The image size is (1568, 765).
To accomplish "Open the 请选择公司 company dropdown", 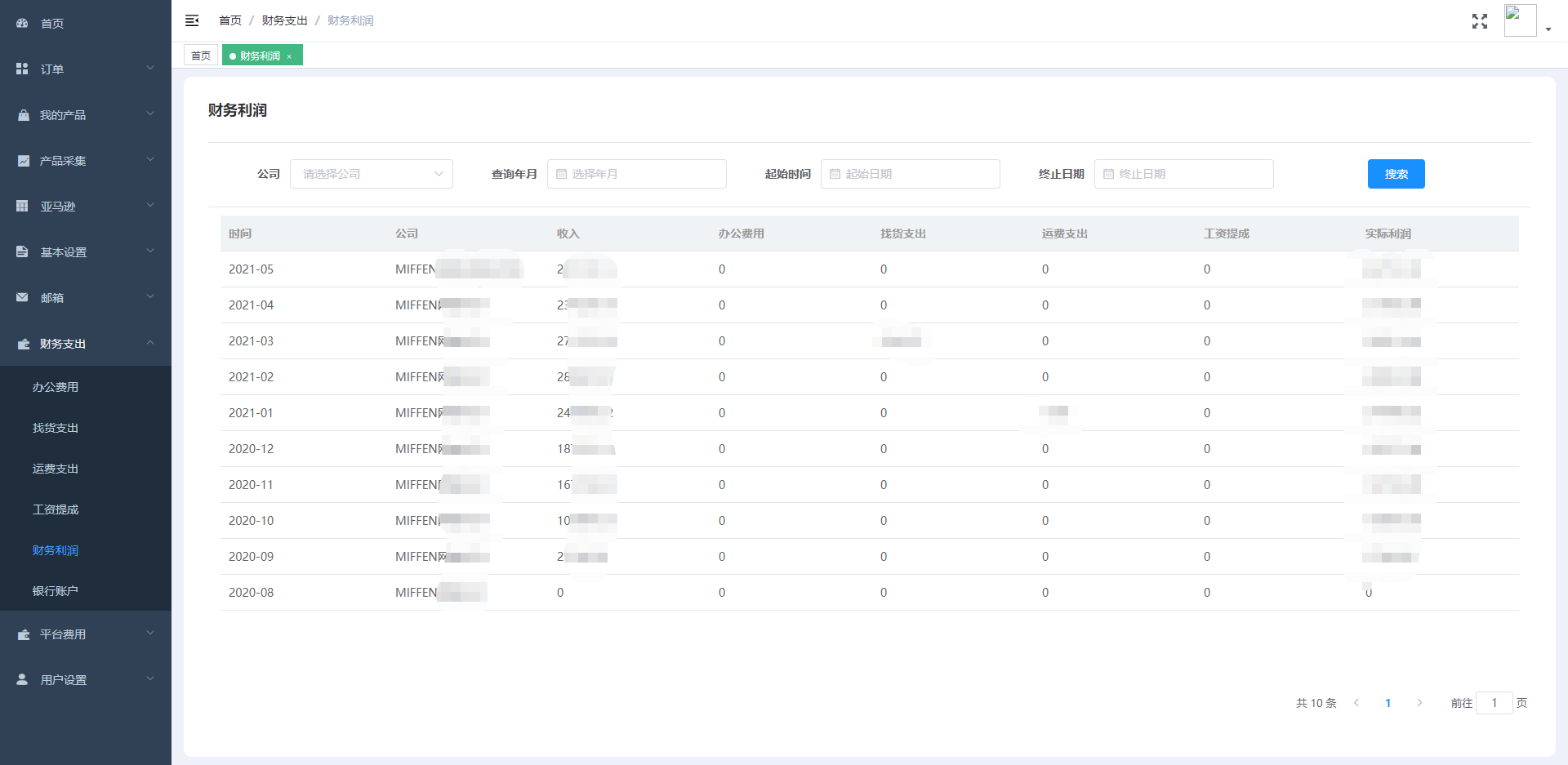I will pos(371,174).
